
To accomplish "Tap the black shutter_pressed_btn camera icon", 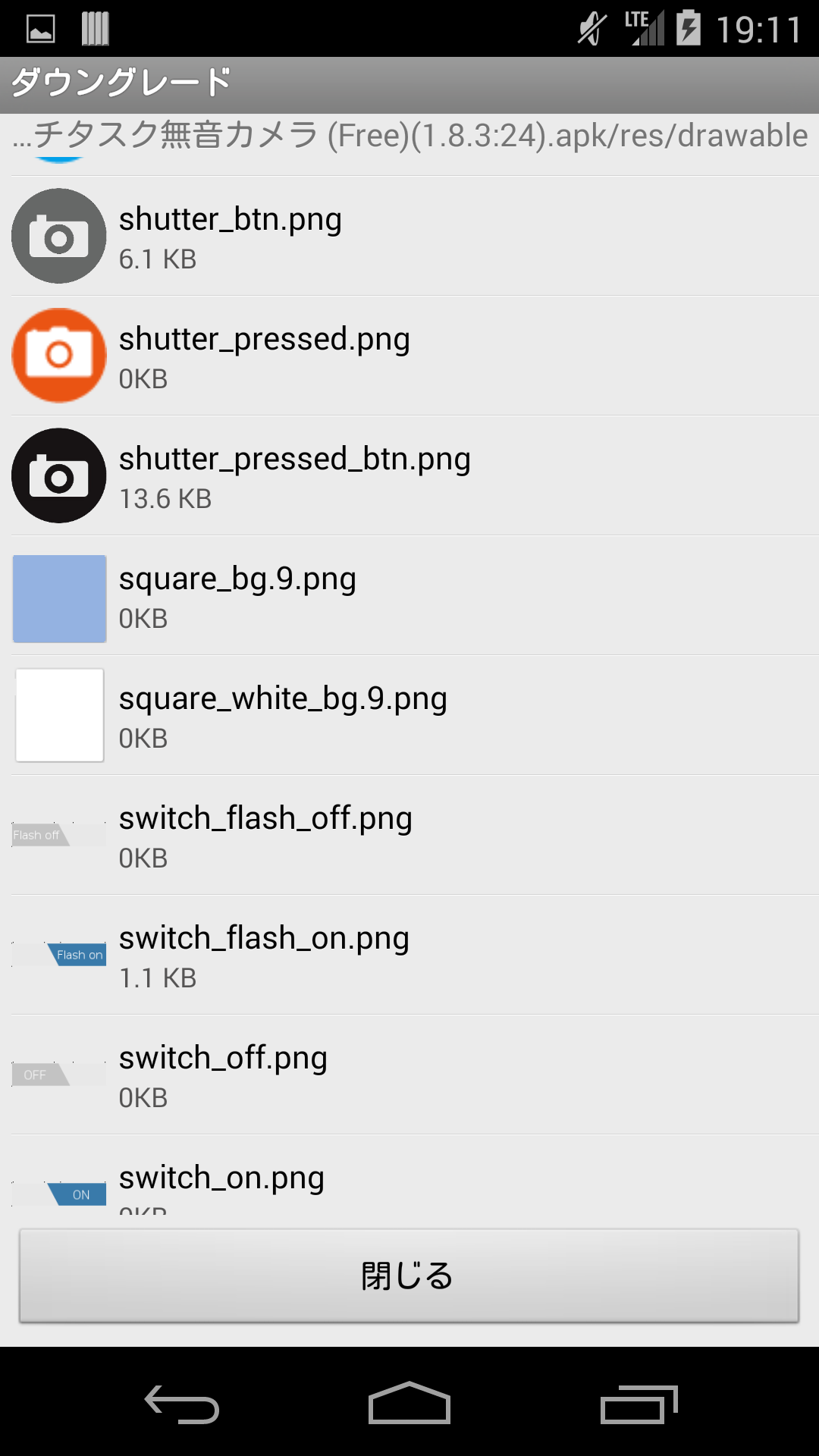I will pyautogui.click(x=59, y=475).
